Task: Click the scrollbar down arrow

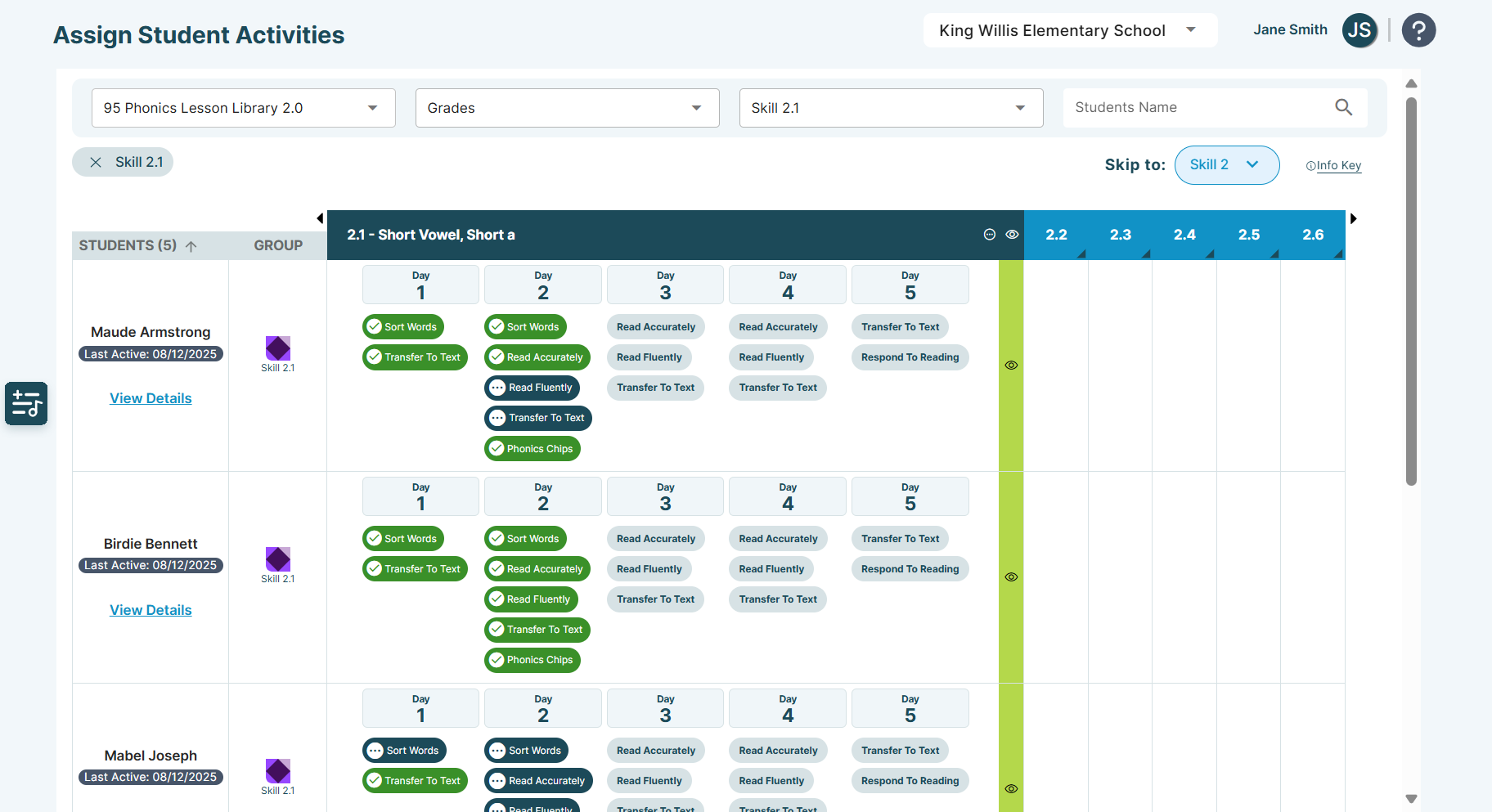Action: pos(1411,799)
